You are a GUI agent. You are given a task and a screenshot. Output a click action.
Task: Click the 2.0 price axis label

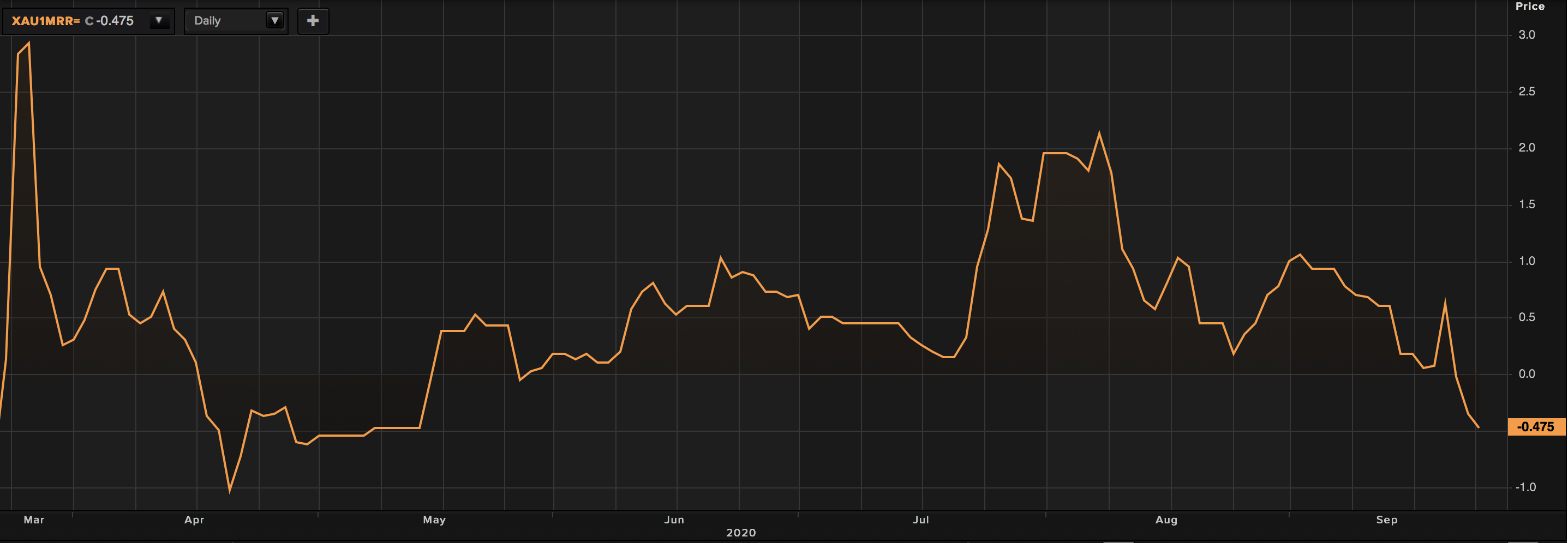click(1527, 148)
